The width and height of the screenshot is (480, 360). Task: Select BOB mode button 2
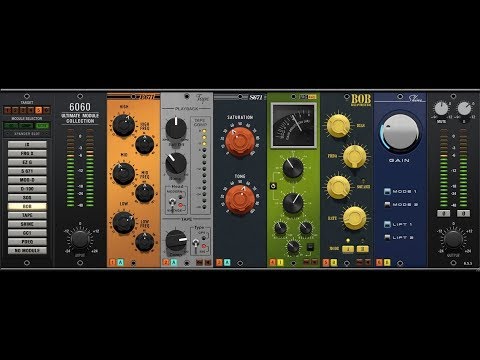pyautogui.click(x=363, y=249)
